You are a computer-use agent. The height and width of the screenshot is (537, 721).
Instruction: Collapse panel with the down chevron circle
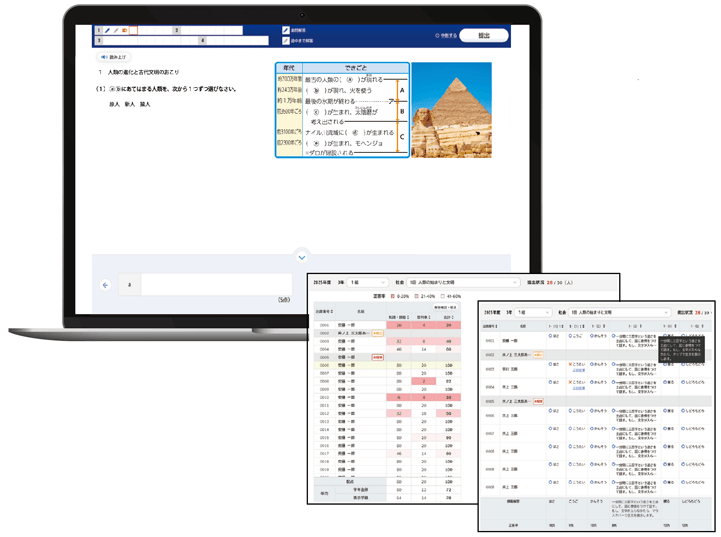pyautogui.click(x=302, y=257)
